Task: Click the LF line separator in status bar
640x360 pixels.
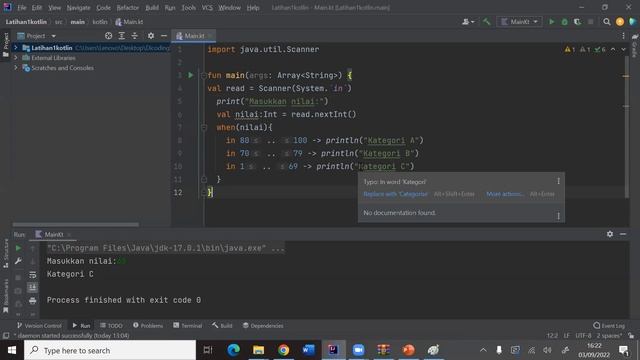Action: (x=567, y=336)
